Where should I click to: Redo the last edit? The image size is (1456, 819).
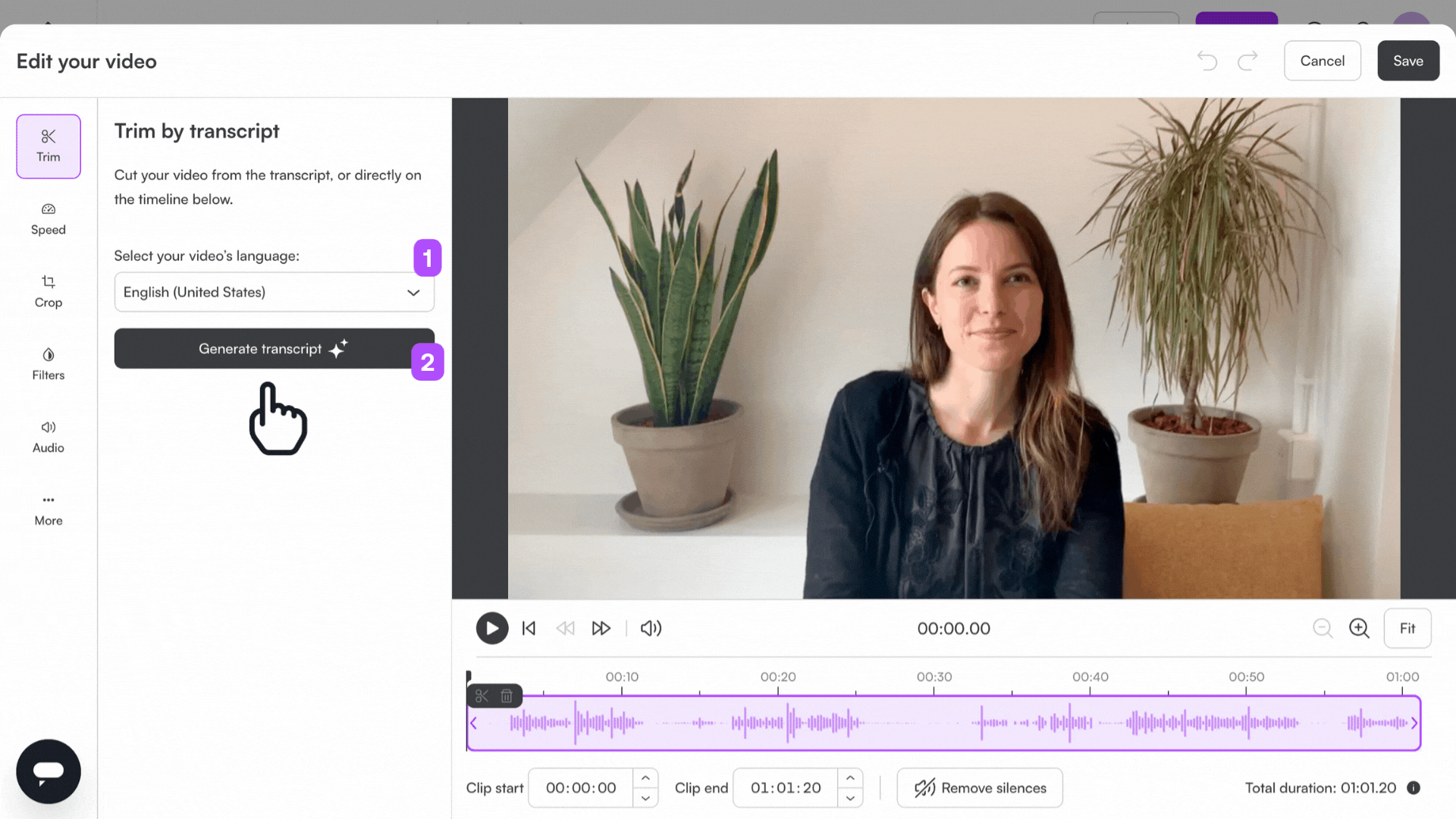(1247, 60)
